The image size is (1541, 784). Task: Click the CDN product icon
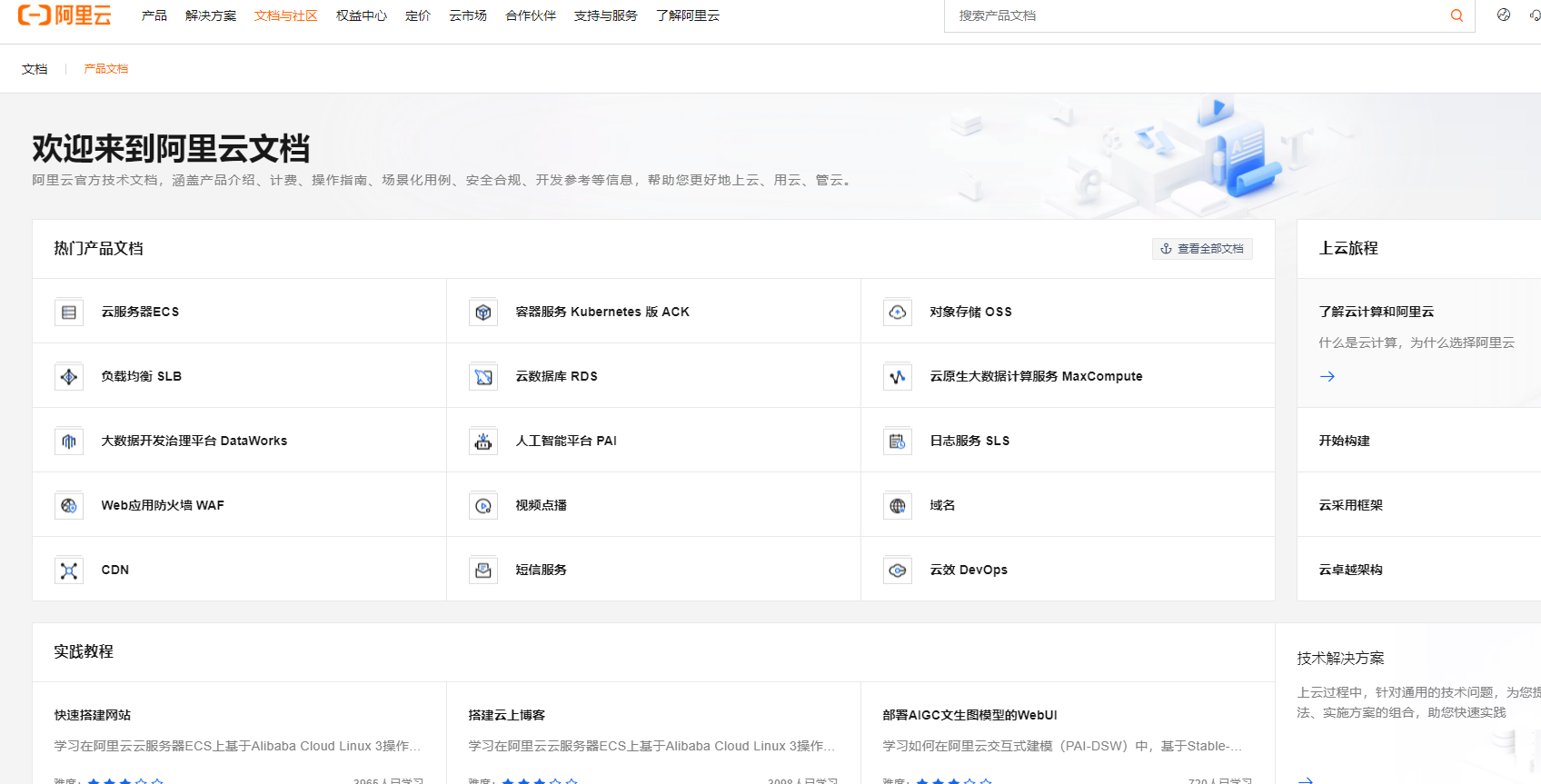point(69,570)
